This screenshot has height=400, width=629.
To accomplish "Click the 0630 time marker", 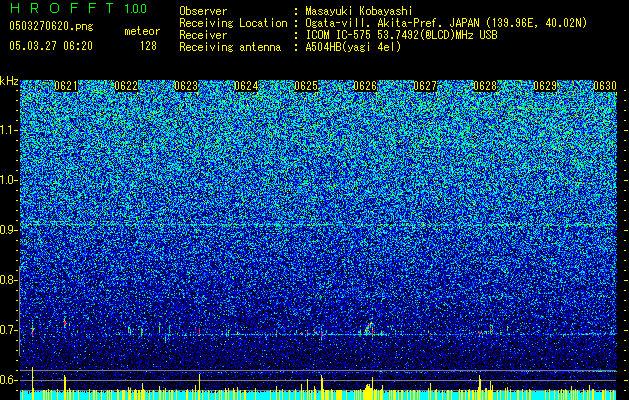I will point(605,86).
